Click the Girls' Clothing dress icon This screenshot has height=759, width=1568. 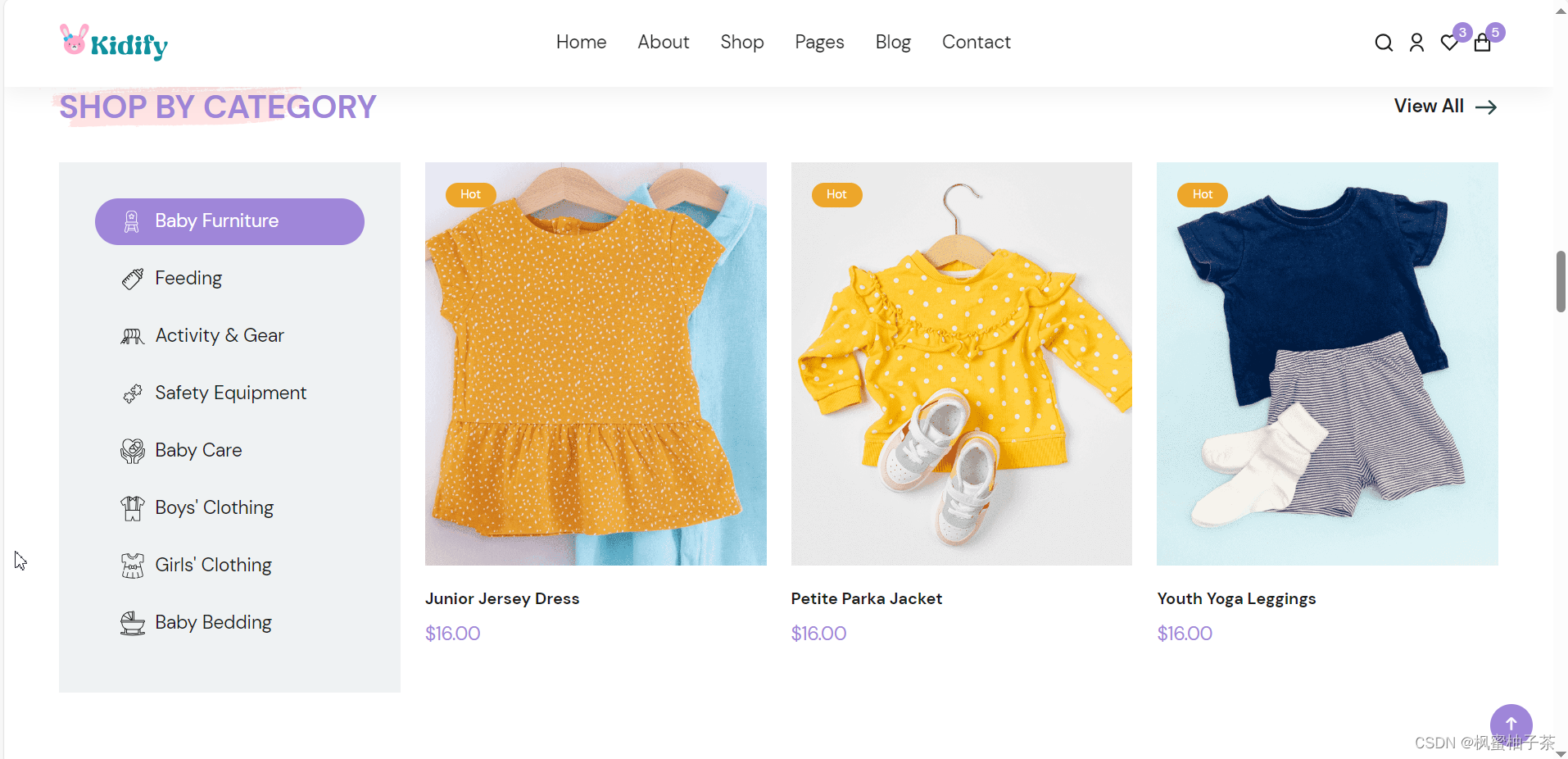click(x=132, y=566)
